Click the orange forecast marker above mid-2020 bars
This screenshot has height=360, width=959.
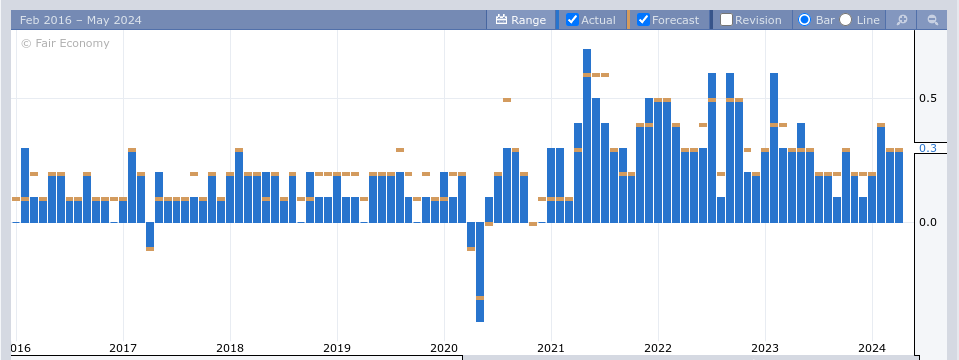tap(507, 100)
